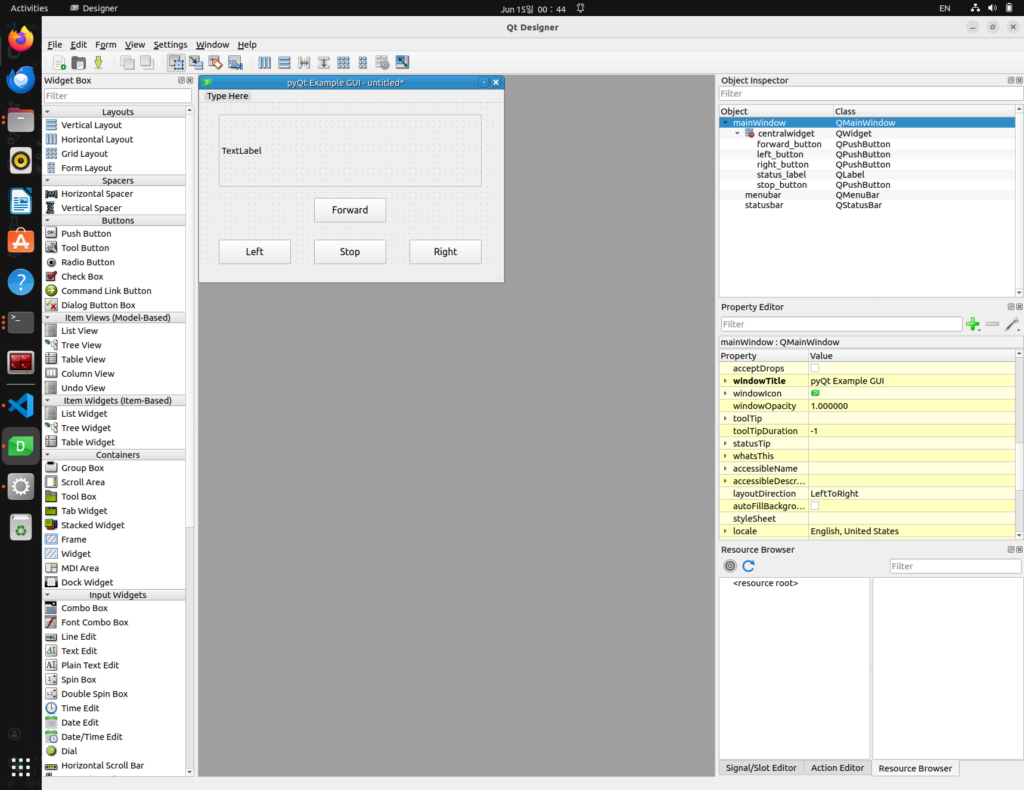Click the Property Editor wrench configure icon
This screenshot has height=790, width=1024.
coord(1012,324)
